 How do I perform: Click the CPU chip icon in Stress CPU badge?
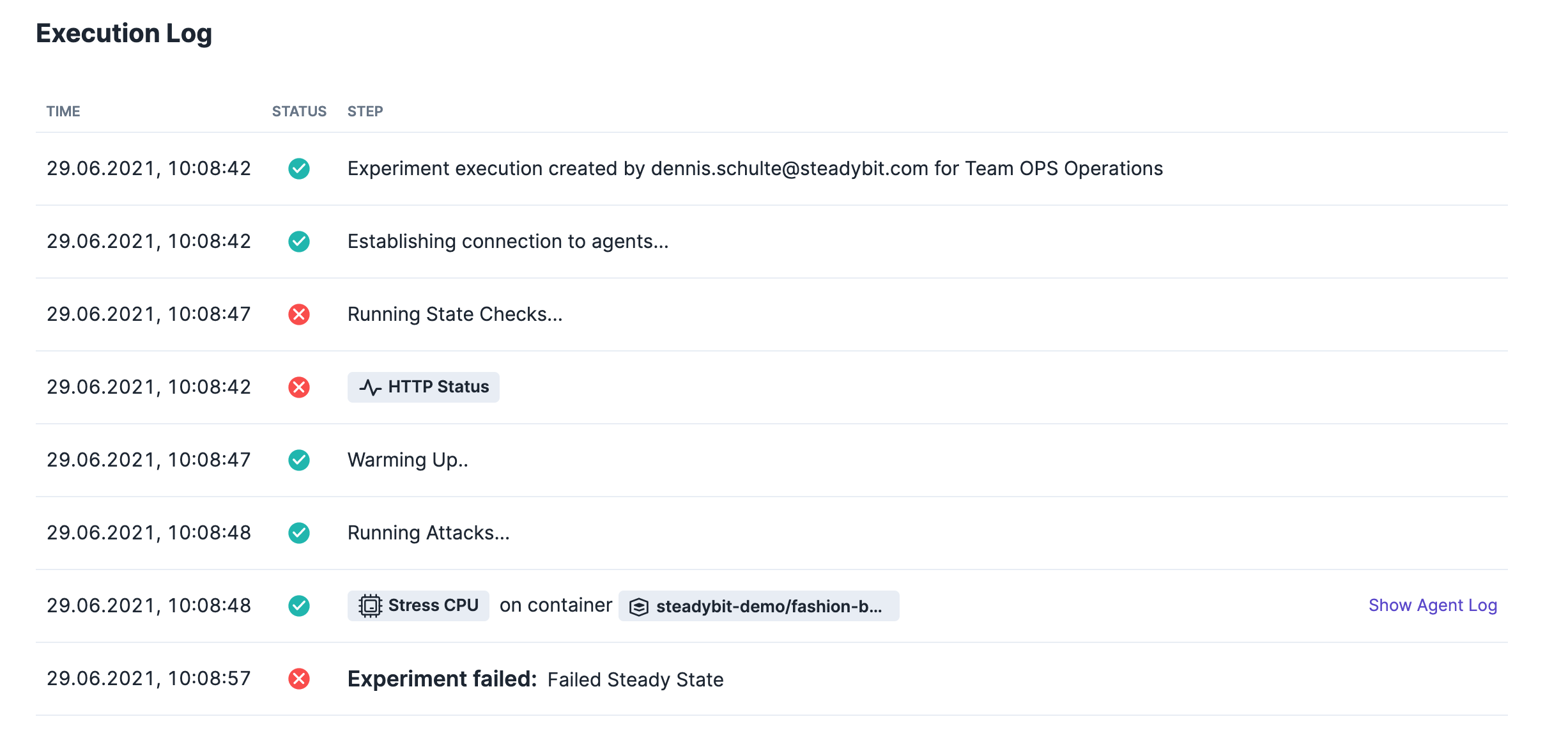tap(370, 606)
